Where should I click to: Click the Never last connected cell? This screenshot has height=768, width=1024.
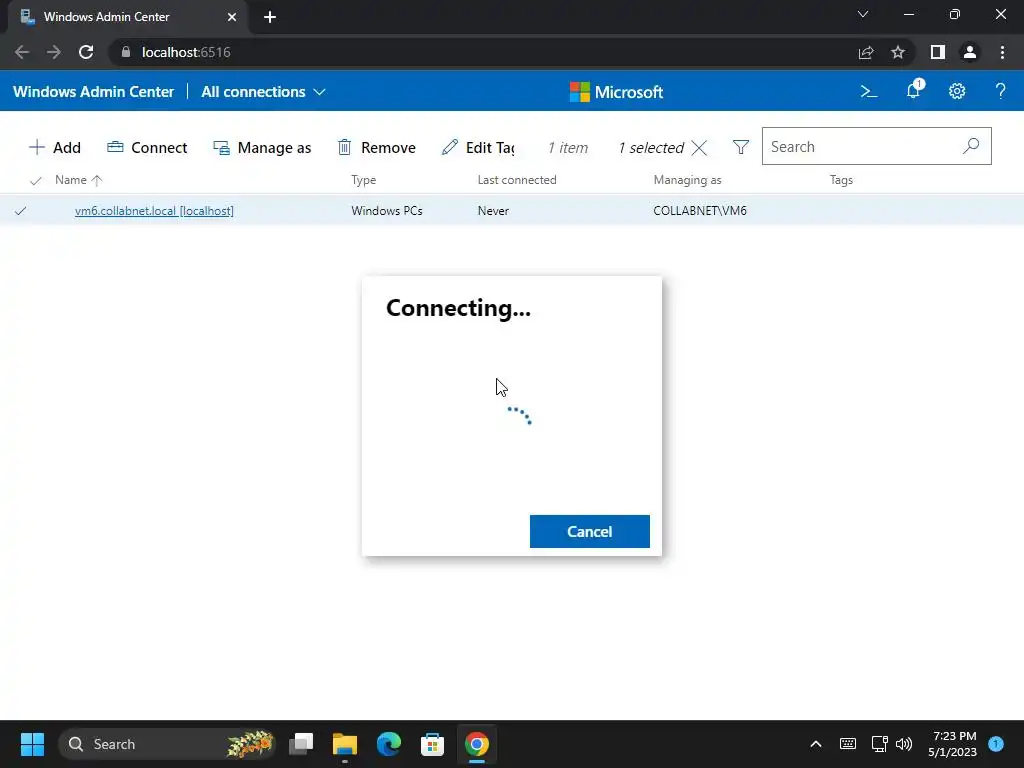[x=493, y=211]
